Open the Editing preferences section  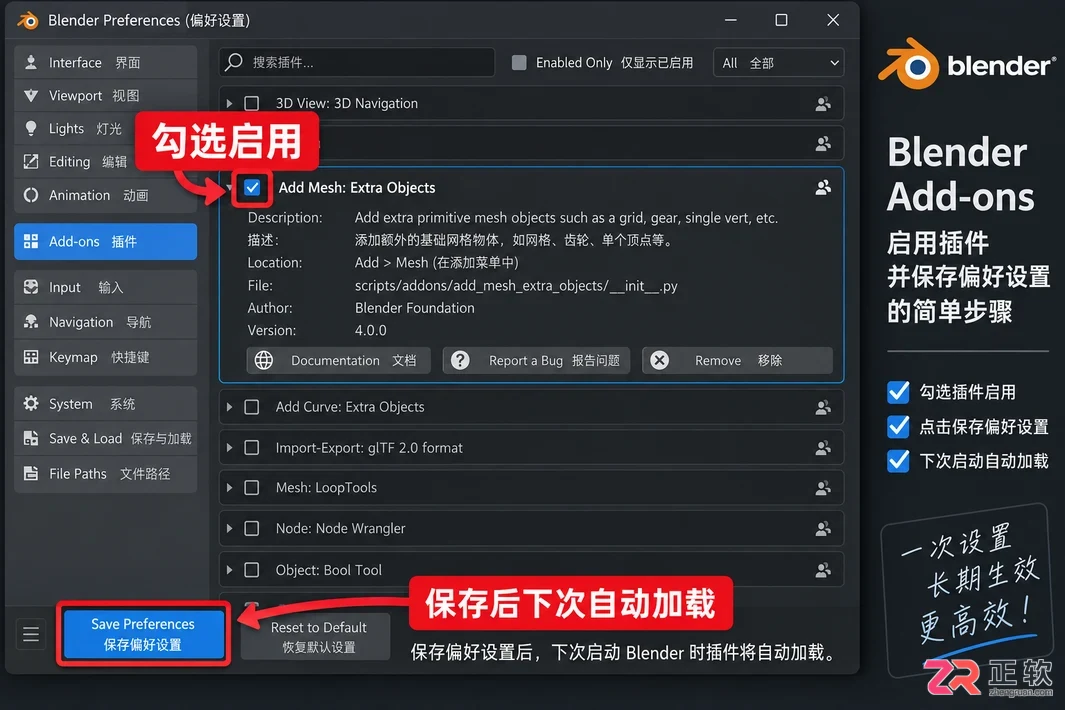coord(75,162)
